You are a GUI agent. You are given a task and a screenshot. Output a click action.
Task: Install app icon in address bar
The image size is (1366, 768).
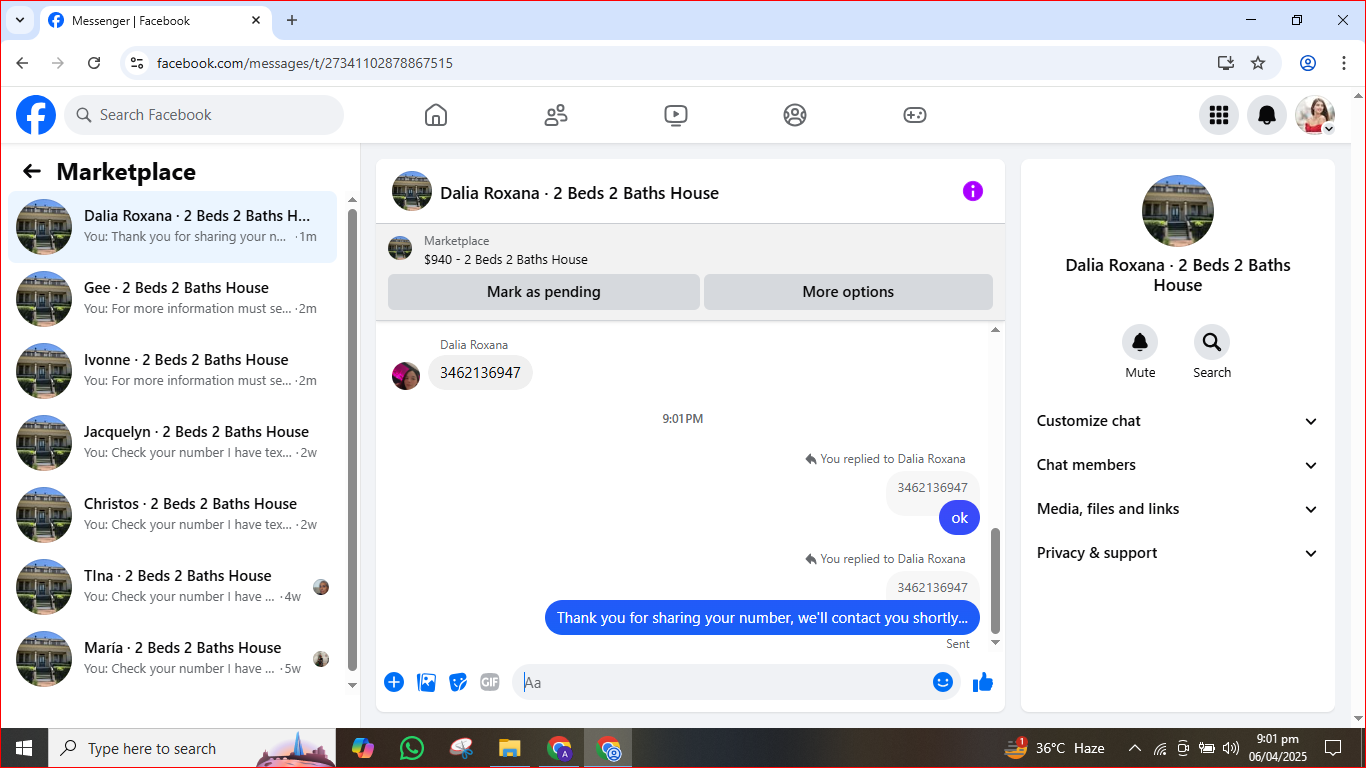coord(1226,63)
